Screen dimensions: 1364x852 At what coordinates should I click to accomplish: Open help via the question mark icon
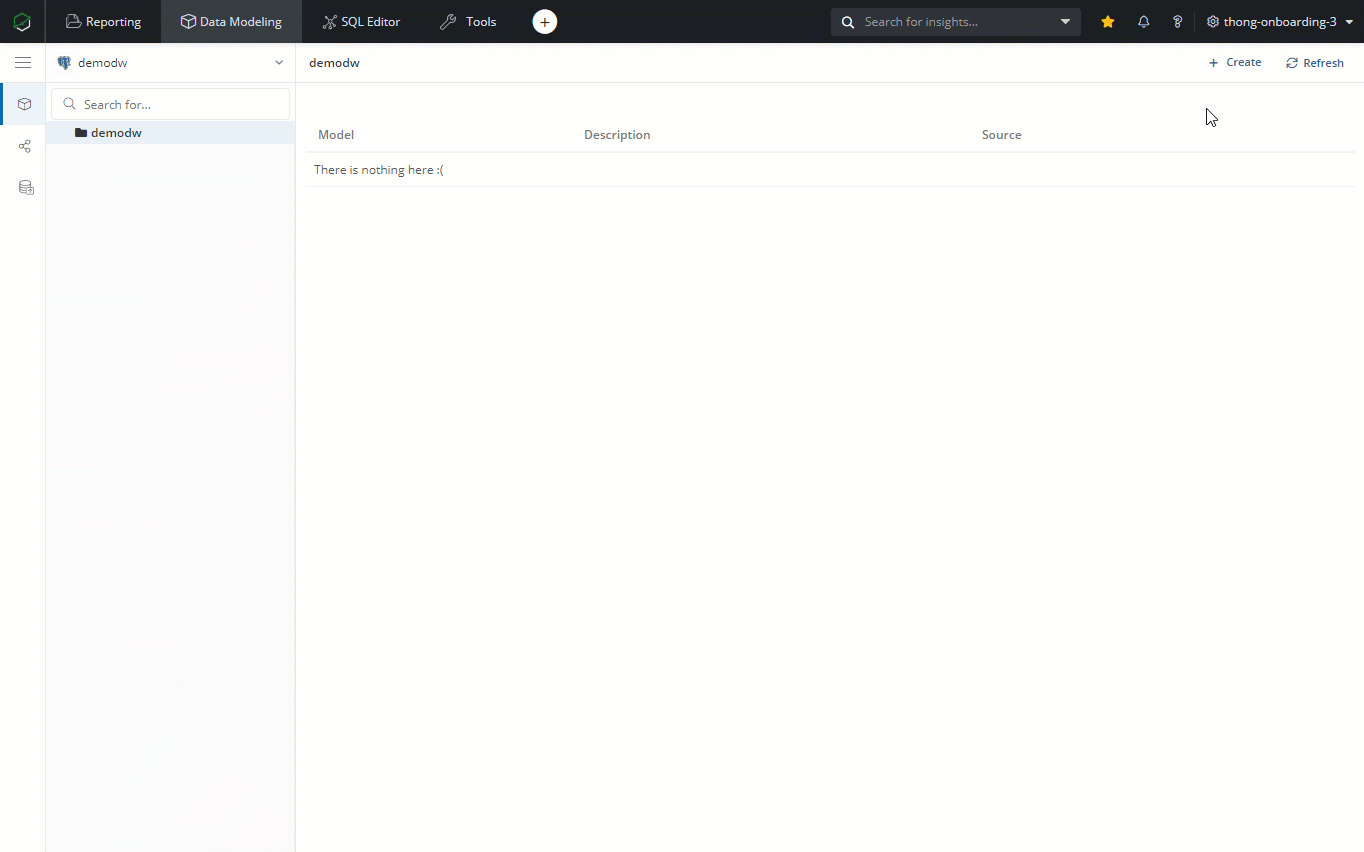pyautogui.click(x=1178, y=21)
